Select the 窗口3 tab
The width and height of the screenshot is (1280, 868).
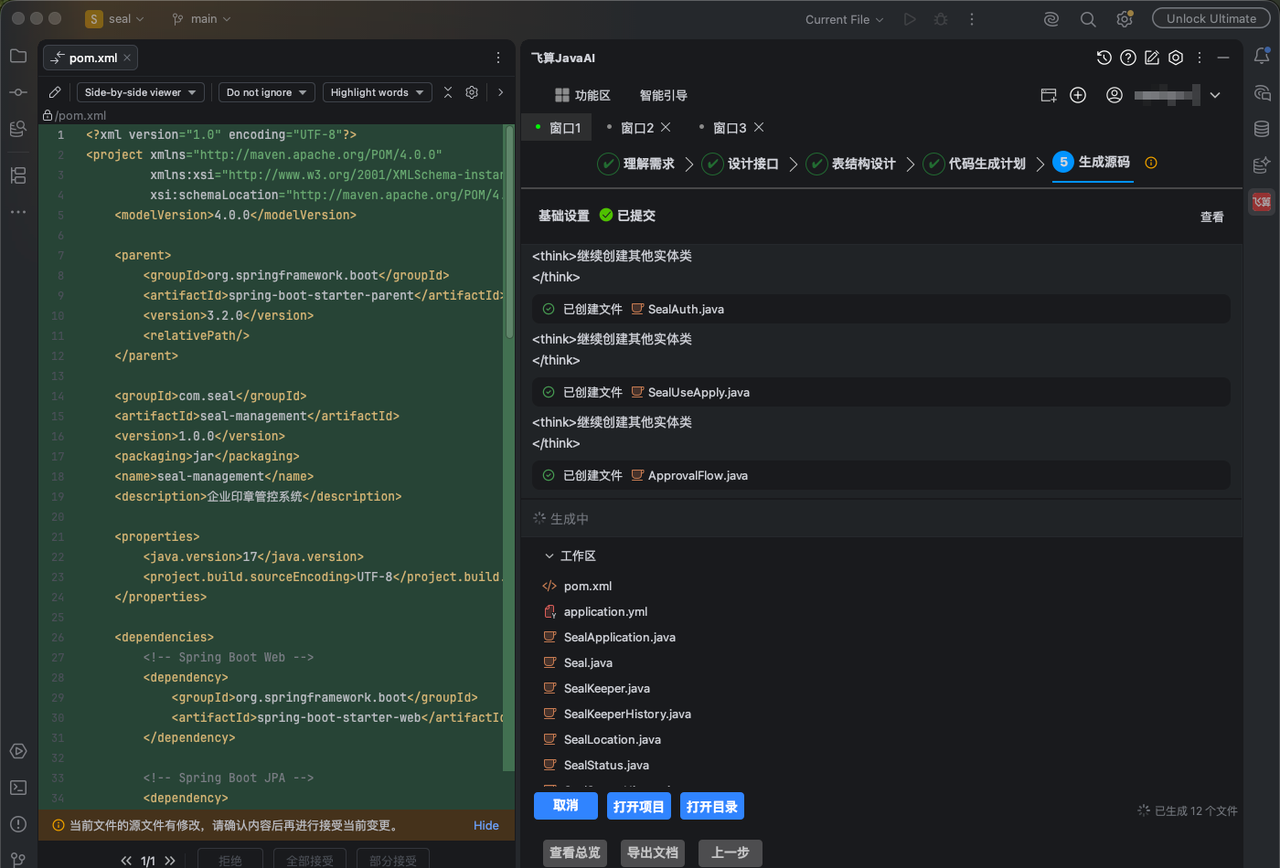click(x=729, y=128)
